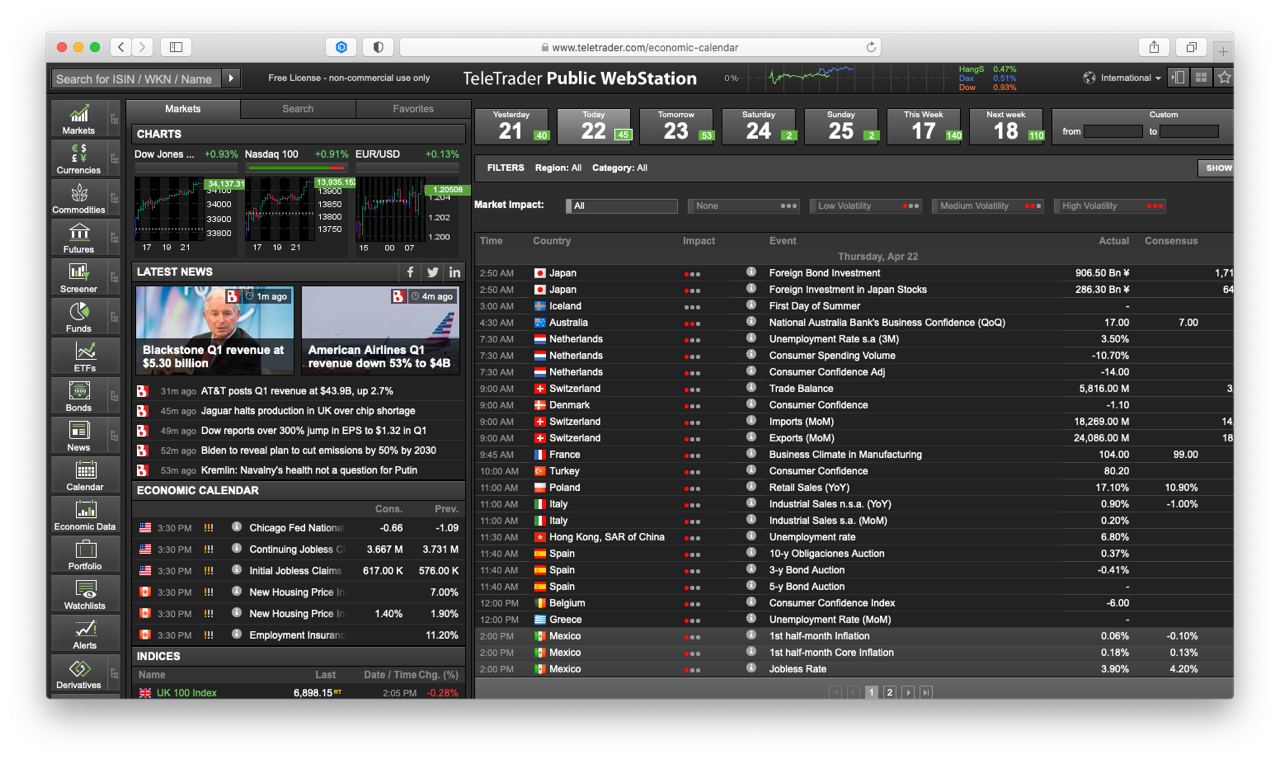Open the Markets sidebar icon
This screenshot has width=1280, height=760.
pyautogui.click(x=79, y=118)
